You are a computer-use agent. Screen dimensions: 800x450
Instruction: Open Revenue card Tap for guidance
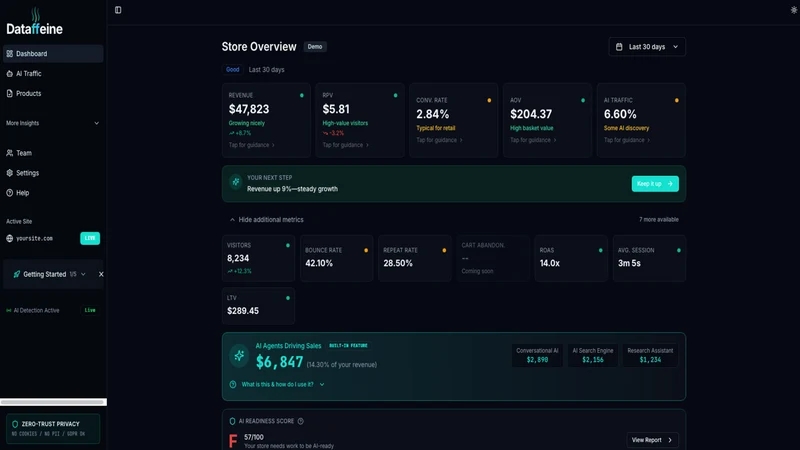coord(252,145)
